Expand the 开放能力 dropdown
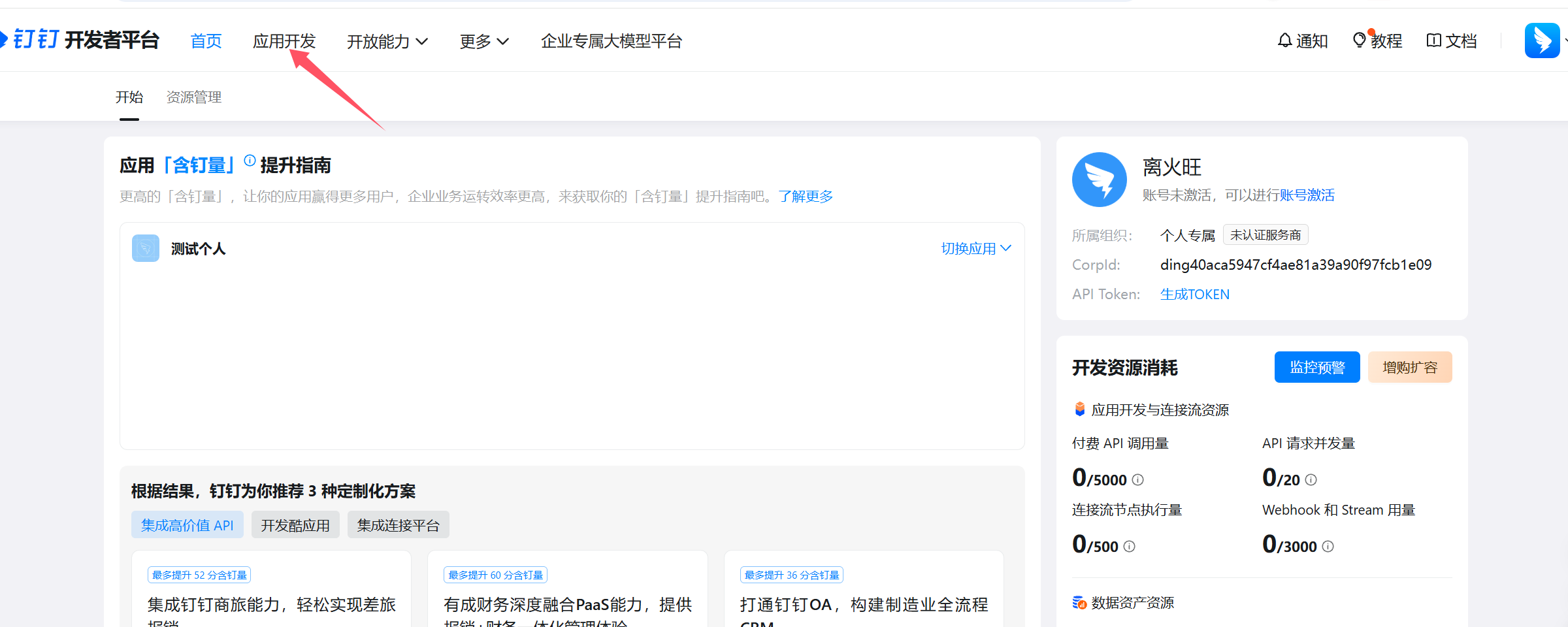1568x627 pixels. point(387,41)
